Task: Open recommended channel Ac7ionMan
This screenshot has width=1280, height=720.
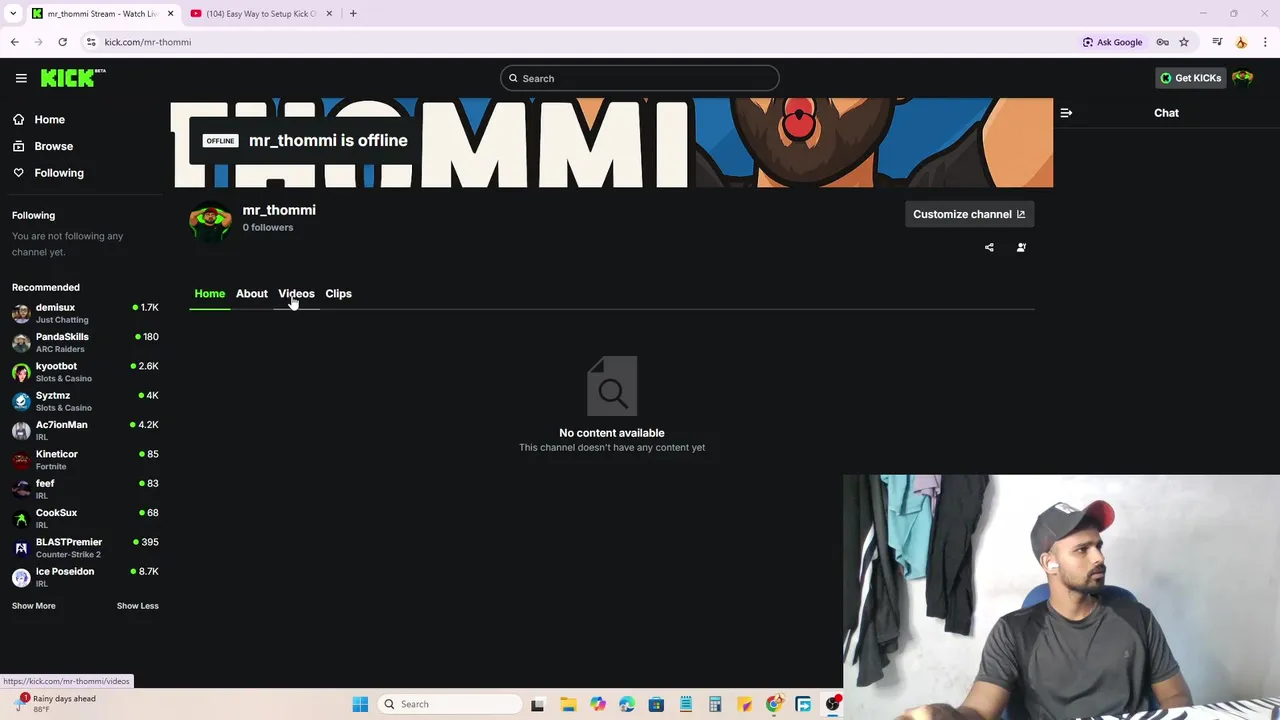Action: 85,430
